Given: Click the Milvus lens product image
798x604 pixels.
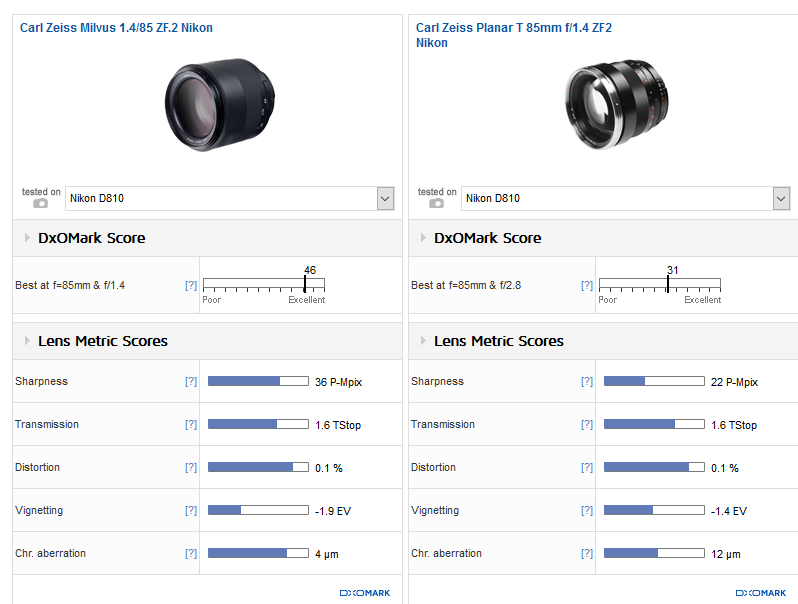Looking at the screenshot, I should click(219, 104).
